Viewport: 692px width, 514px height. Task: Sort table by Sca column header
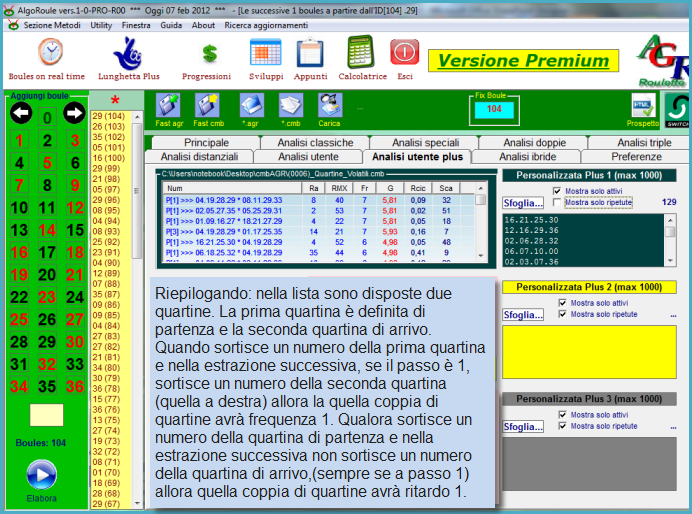[446, 188]
